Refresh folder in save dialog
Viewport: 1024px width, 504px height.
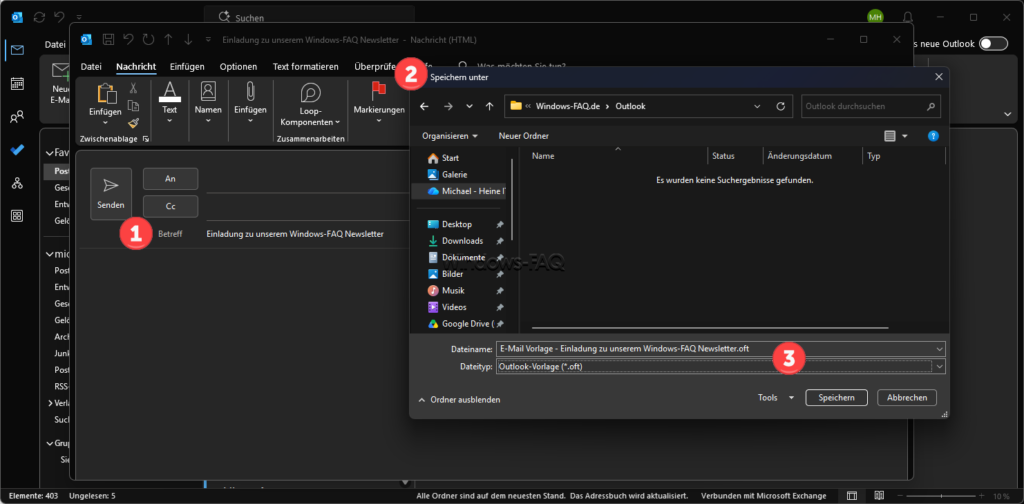click(780, 106)
